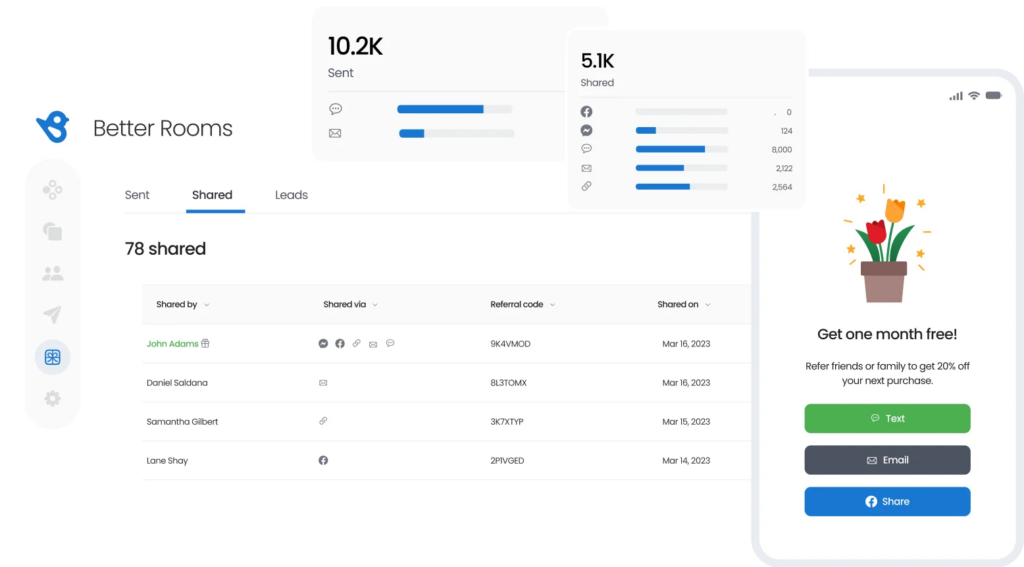The width and height of the screenshot is (1024, 567).
Task: Click the email progress bar in Sent card
Action: click(456, 133)
